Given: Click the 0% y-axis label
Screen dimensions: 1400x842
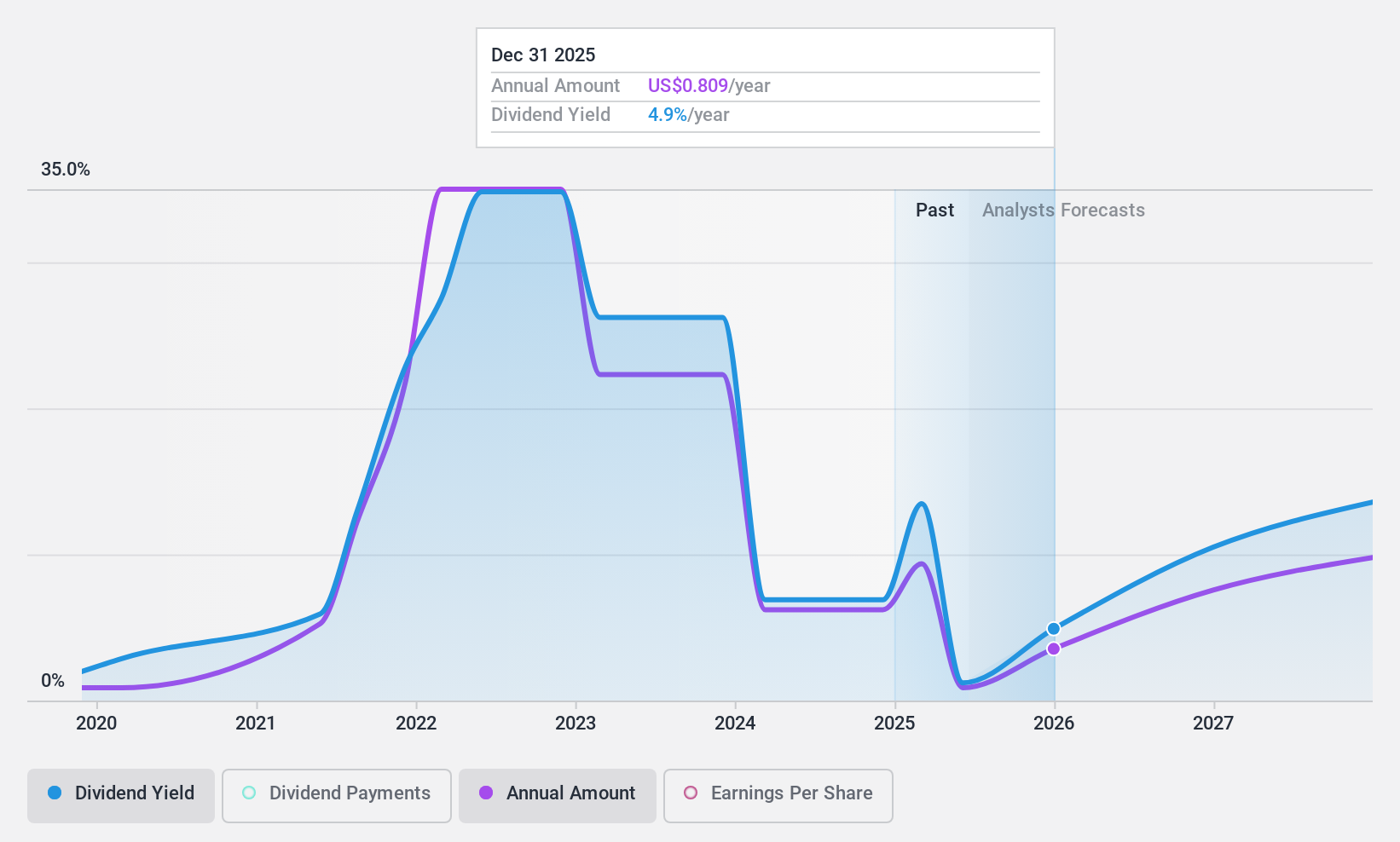Looking at the screenshot, I should pyautogui.click(x=53, y=681).
